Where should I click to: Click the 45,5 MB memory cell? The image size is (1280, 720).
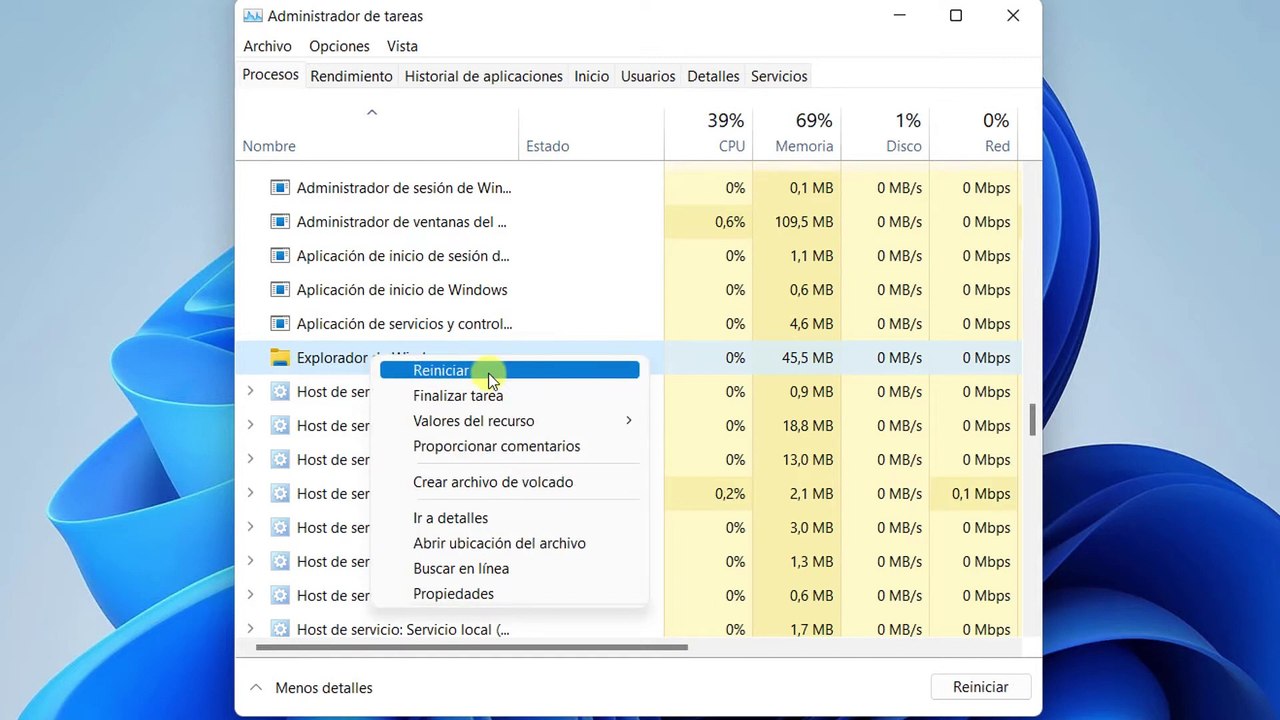tap(796, 358)
